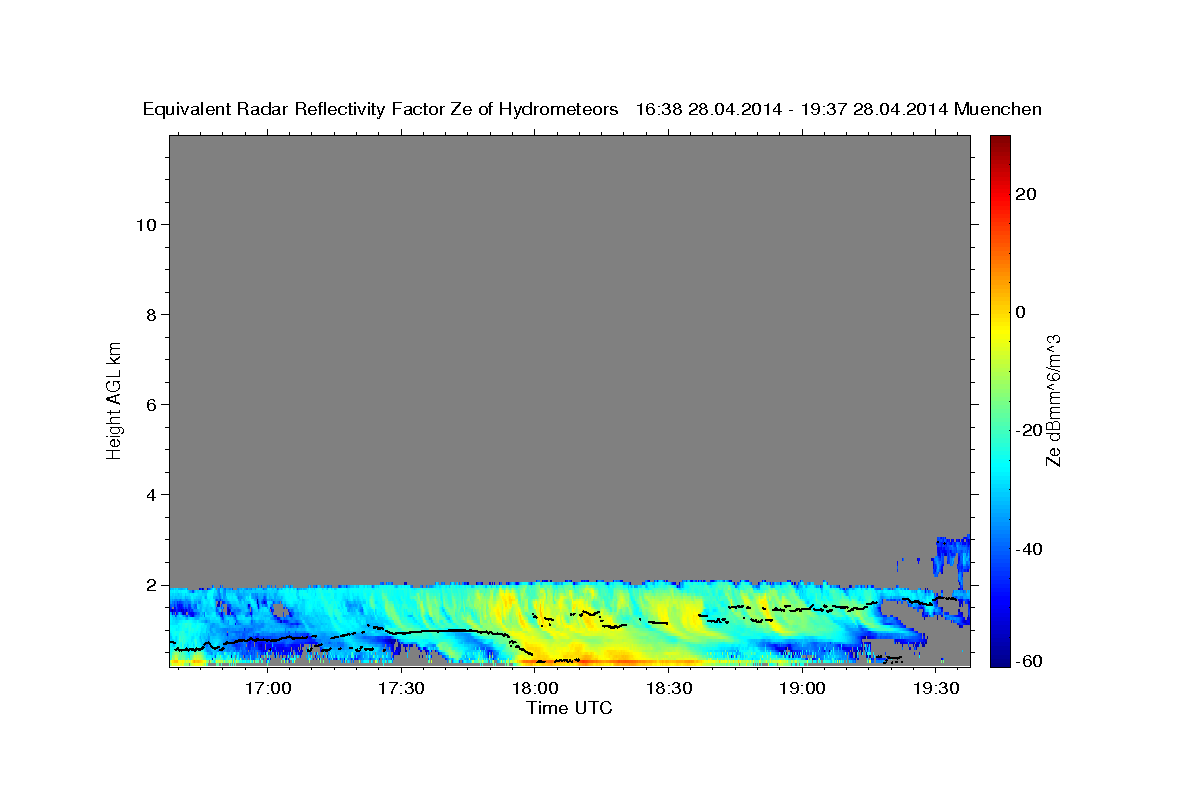Click the height tick label '8'
This screenshot has height=800, width=1200.
pyautogui.click(x=151, y=314)
